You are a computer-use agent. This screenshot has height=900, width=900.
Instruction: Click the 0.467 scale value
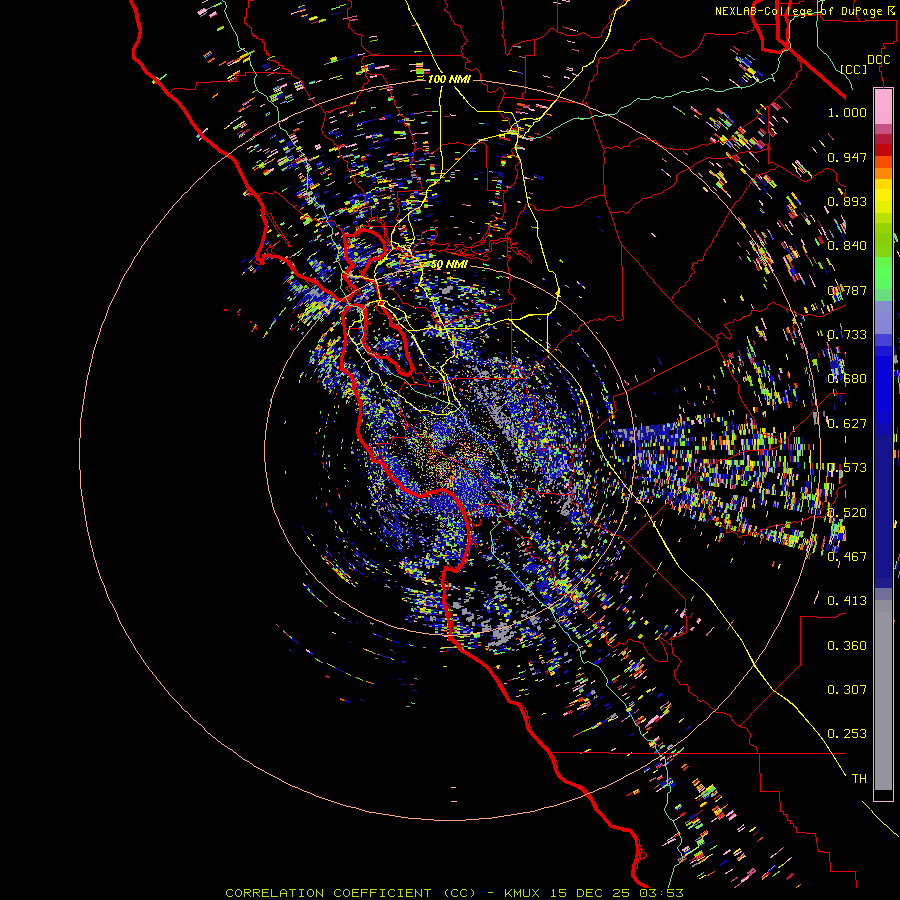pyautogui.click(x=847, y=557)
